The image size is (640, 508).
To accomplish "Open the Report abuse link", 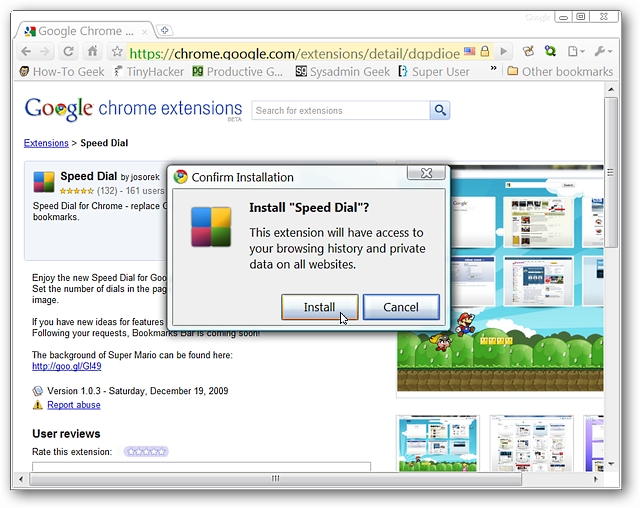I will tap(73, 405).
